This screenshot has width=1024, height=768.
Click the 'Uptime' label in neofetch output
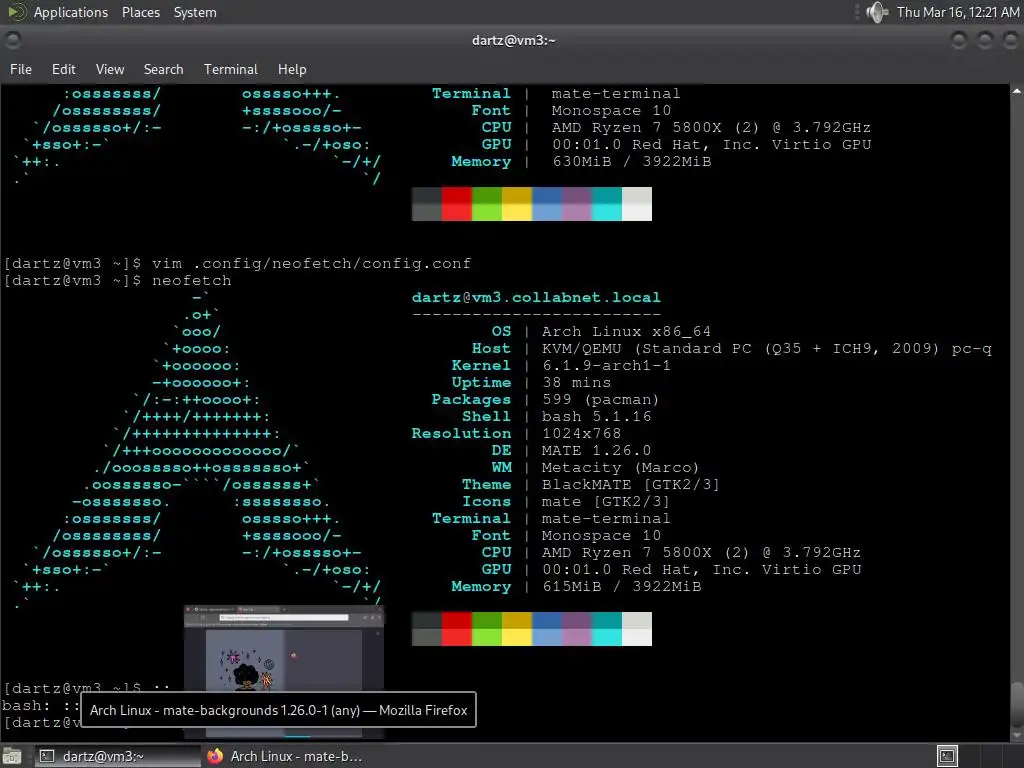[x=481, y=382]
